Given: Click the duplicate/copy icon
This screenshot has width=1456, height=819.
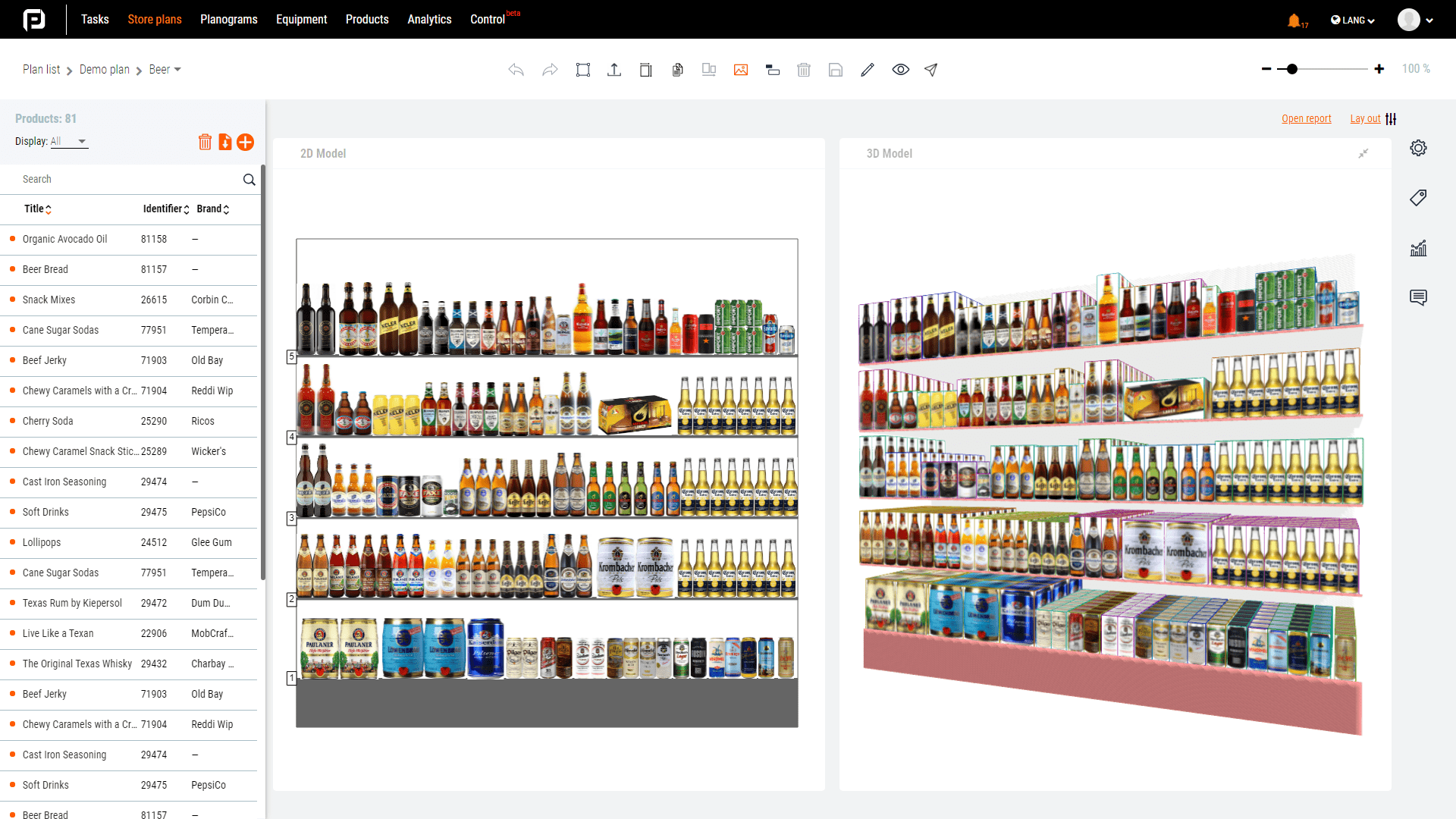Looking at the screenshot, I should pos(677,69).
